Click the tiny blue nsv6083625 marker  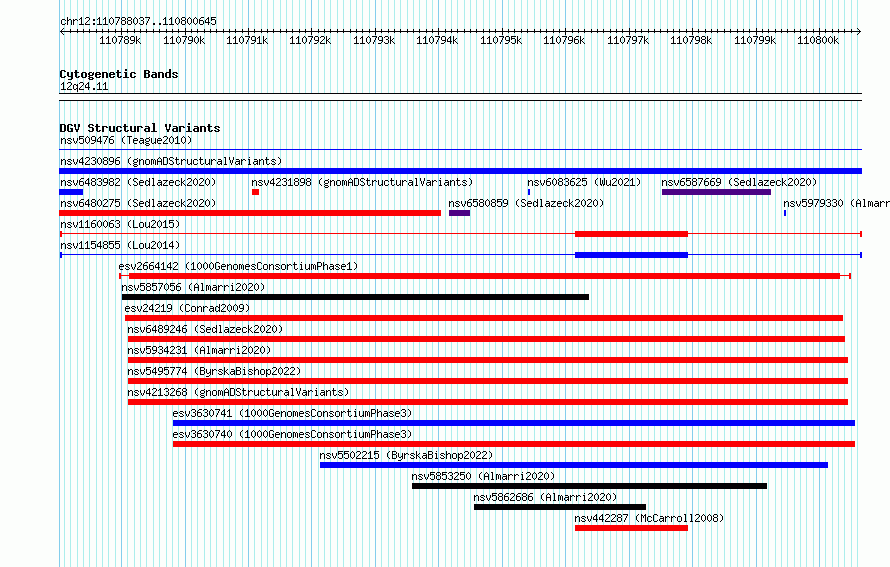[x=529, y=192]
